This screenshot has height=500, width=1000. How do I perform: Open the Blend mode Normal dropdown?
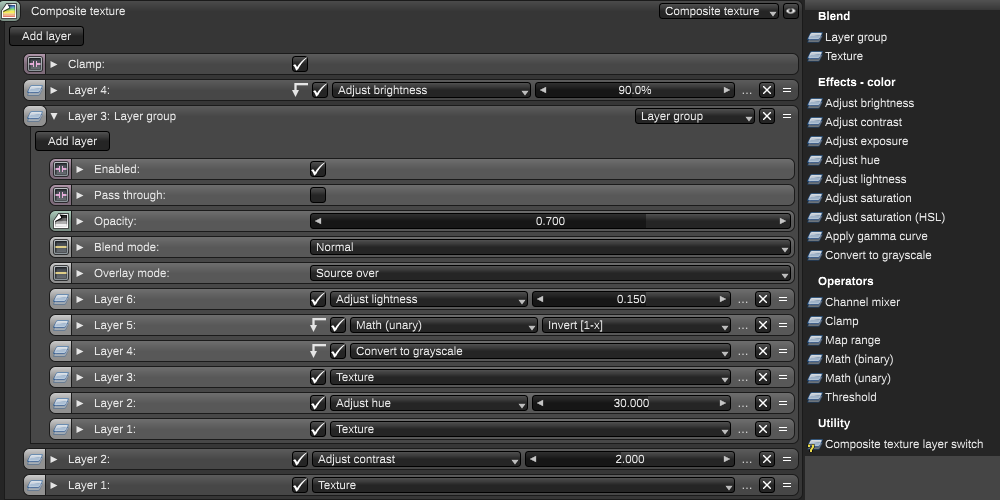[x=550, y=247]
